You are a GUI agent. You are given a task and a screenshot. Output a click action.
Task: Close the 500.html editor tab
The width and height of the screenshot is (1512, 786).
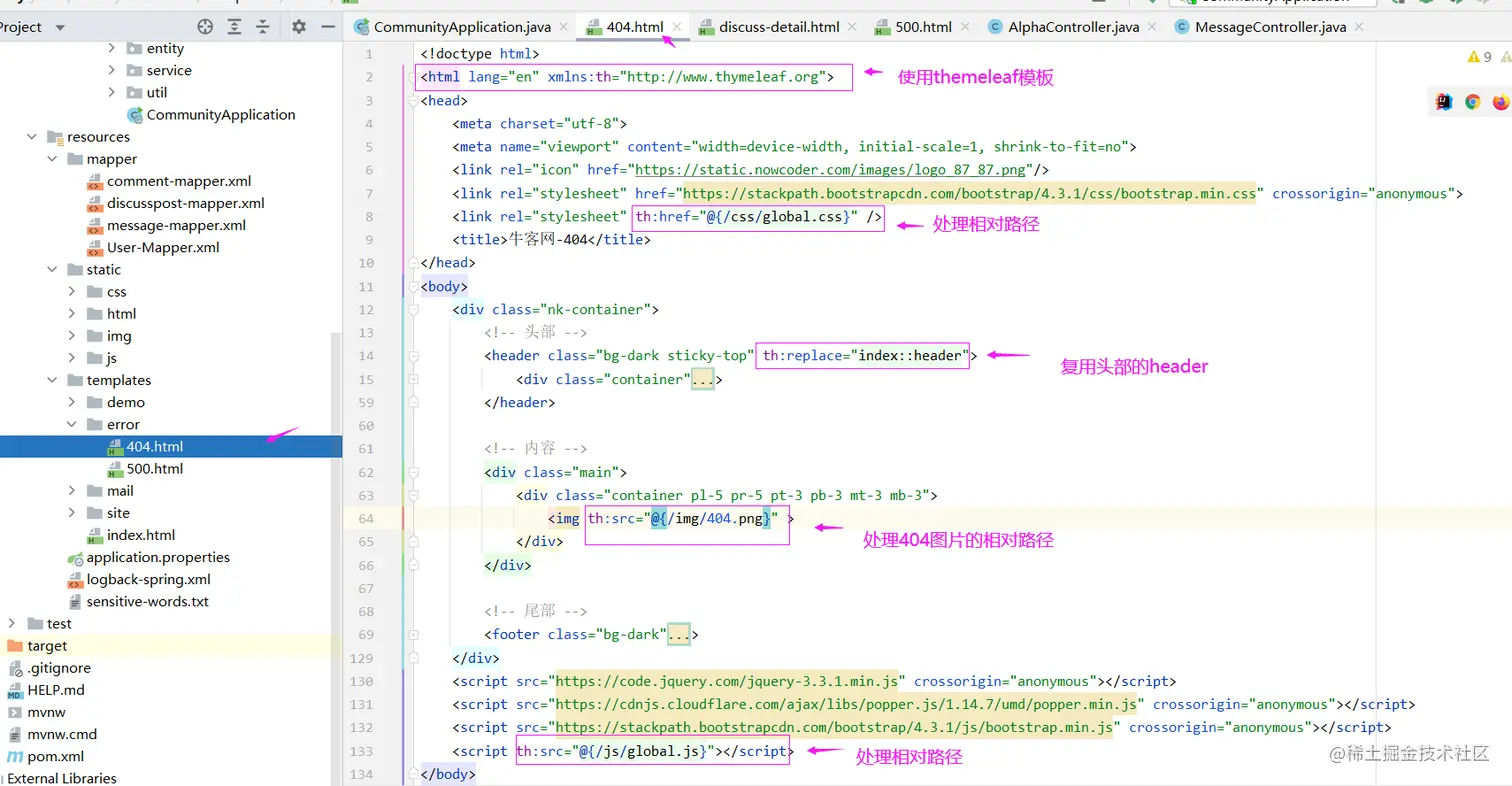[965, 27]
